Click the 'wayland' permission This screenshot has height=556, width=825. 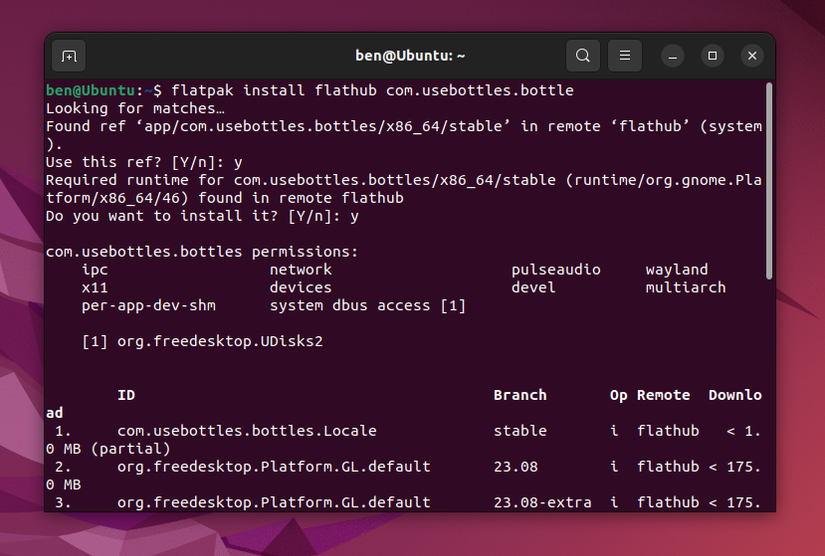[677, 270]
